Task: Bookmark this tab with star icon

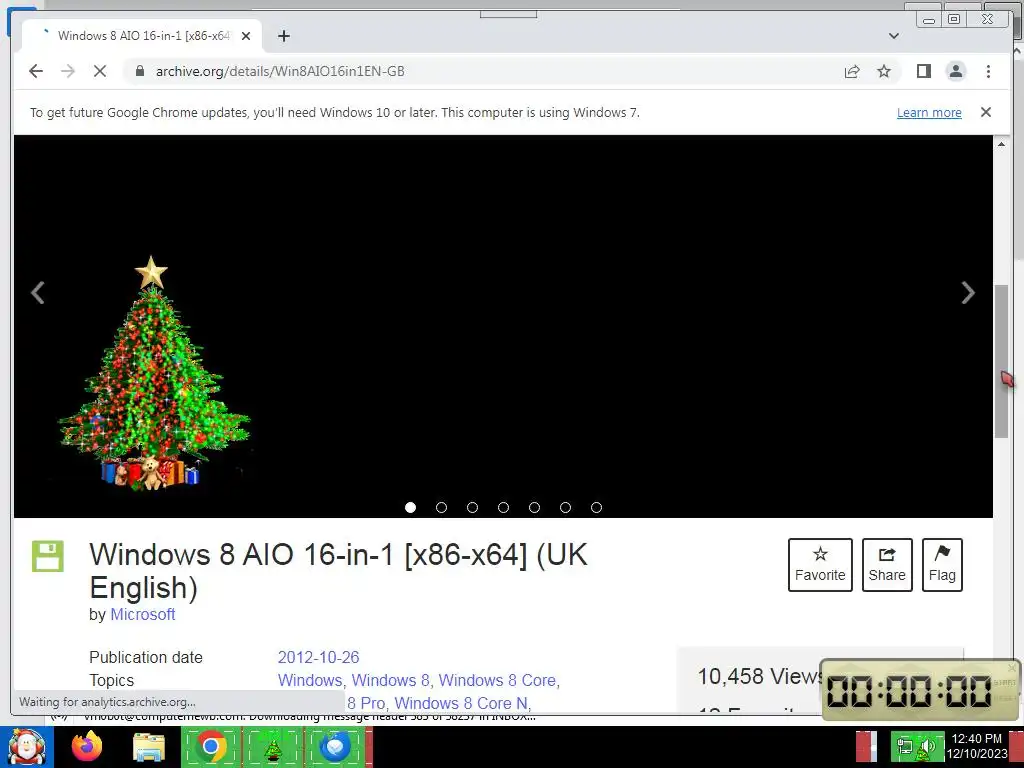Action: coord(884,71)
